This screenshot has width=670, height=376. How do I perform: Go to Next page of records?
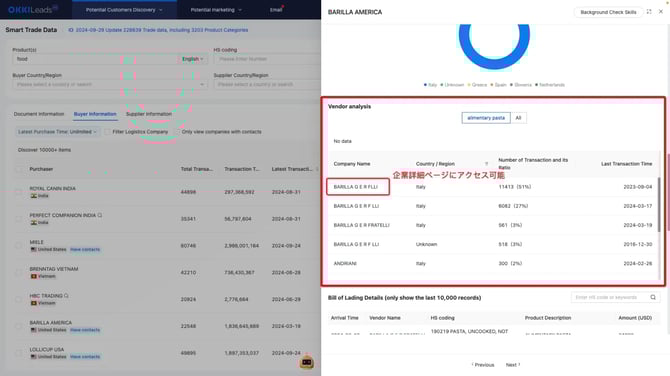513,365
